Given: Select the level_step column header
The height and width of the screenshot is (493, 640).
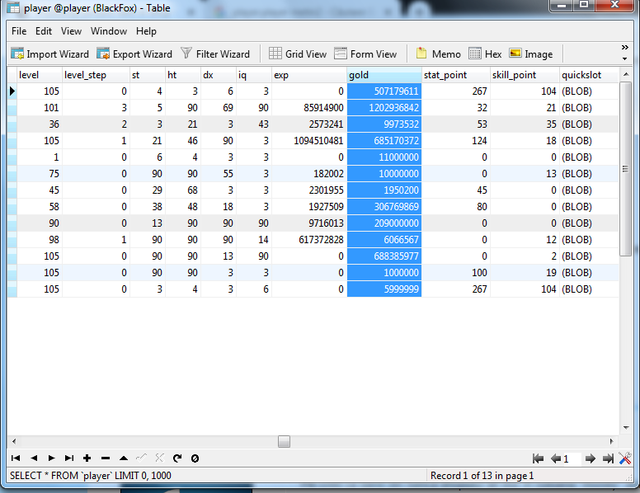Looking at the screenshot, I should point(96,75).
